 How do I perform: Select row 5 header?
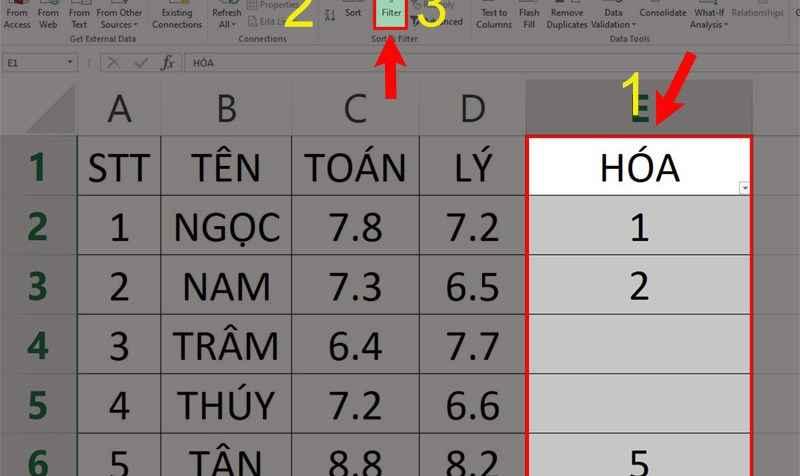click(38, 404)
